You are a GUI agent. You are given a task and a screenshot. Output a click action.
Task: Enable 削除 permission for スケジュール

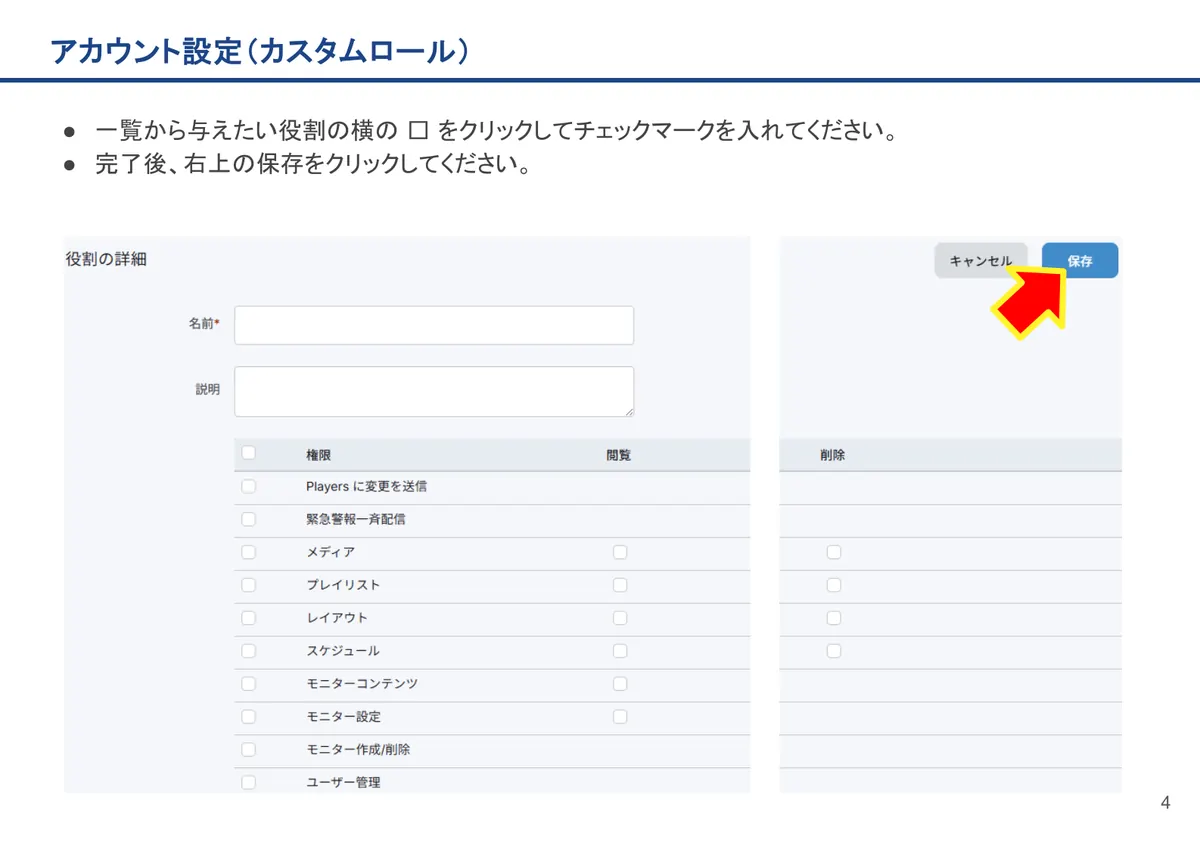point(834,651)
